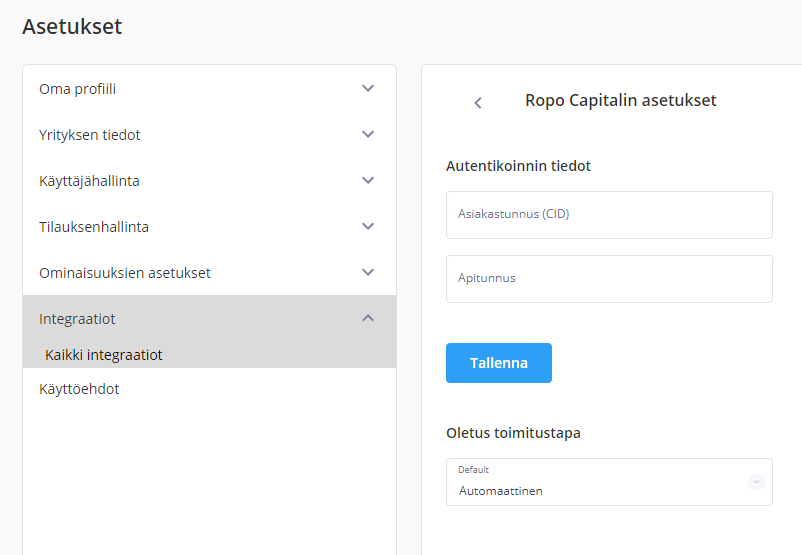Image resolution: width=802 pixels, height=555 pixels.
Task: Open the Default Automaattinen dropdown arrow
Action: pos(756,482)
